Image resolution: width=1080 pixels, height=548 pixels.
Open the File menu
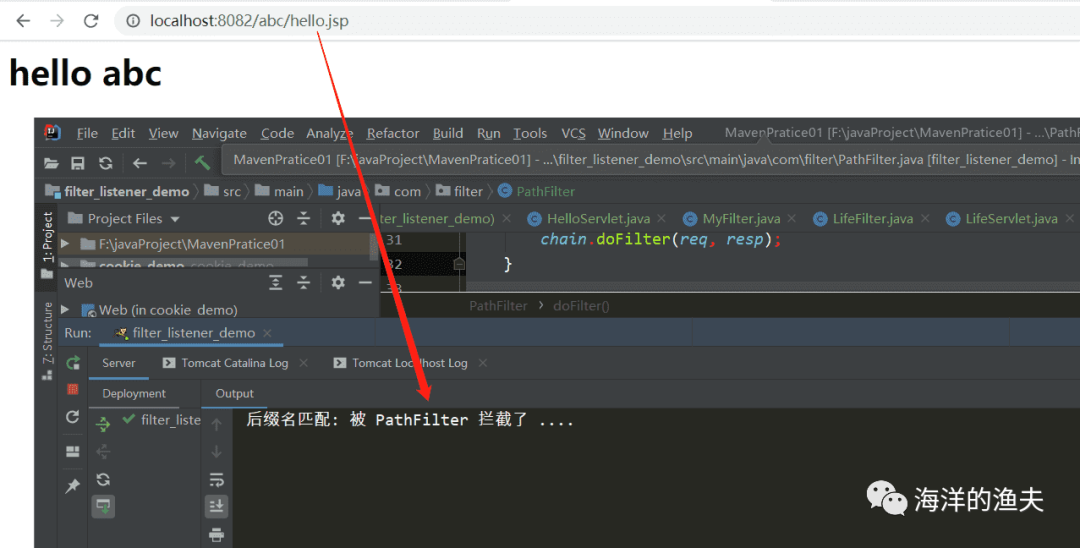tap(87, 134)
